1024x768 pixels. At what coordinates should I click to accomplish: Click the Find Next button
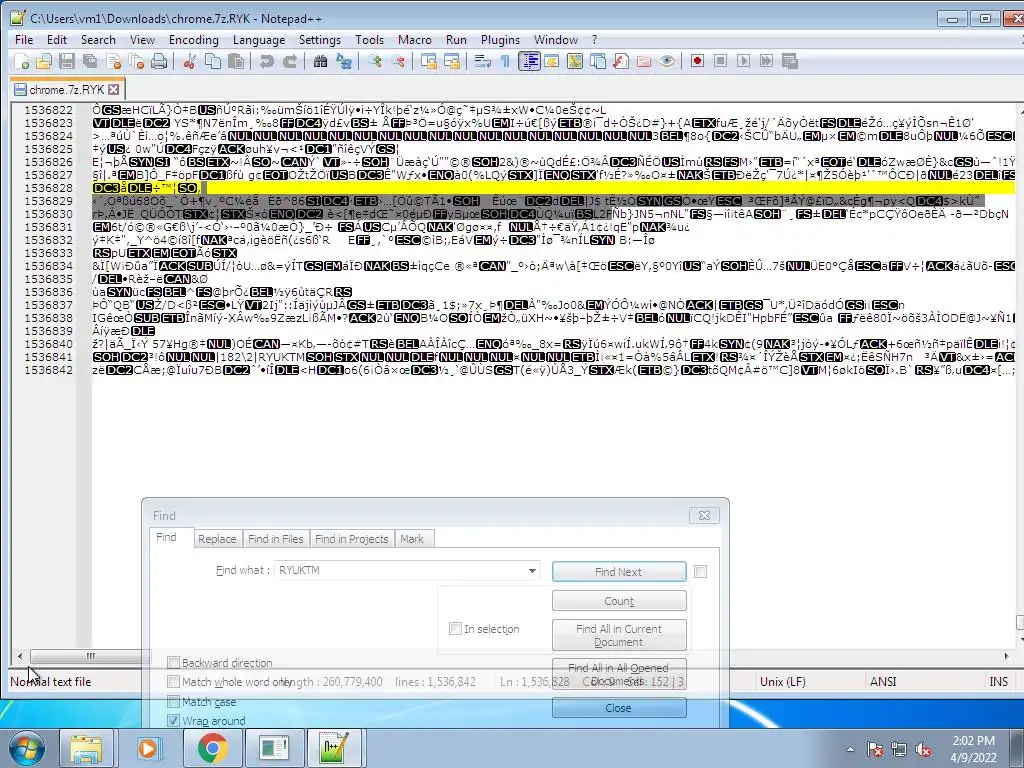tap(618, 572)
